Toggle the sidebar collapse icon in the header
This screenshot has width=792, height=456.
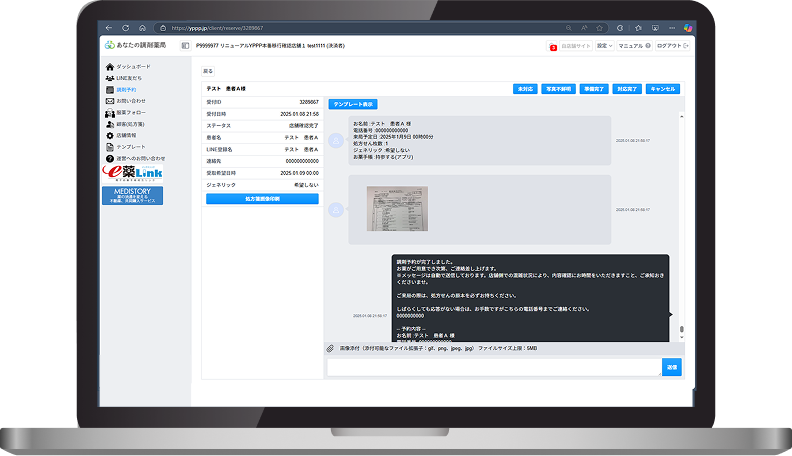(x=186, y=46)
